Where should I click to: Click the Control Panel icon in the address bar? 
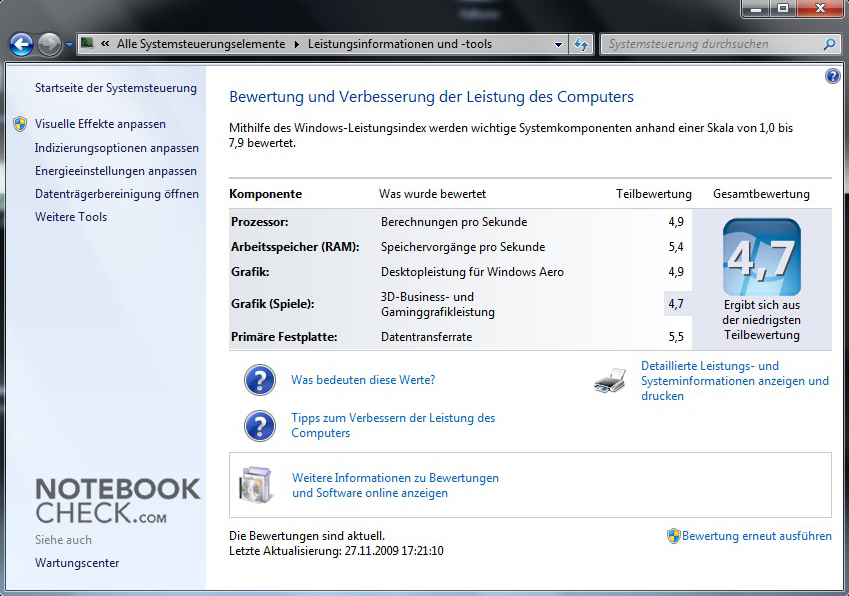[x=87, y=43]
